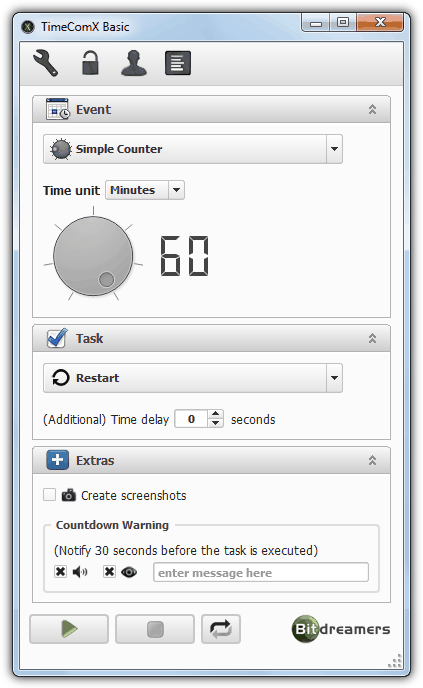Enable the Create screenshots checkbox
Screen dimensions: 423x688
click(x=50, y=494)
